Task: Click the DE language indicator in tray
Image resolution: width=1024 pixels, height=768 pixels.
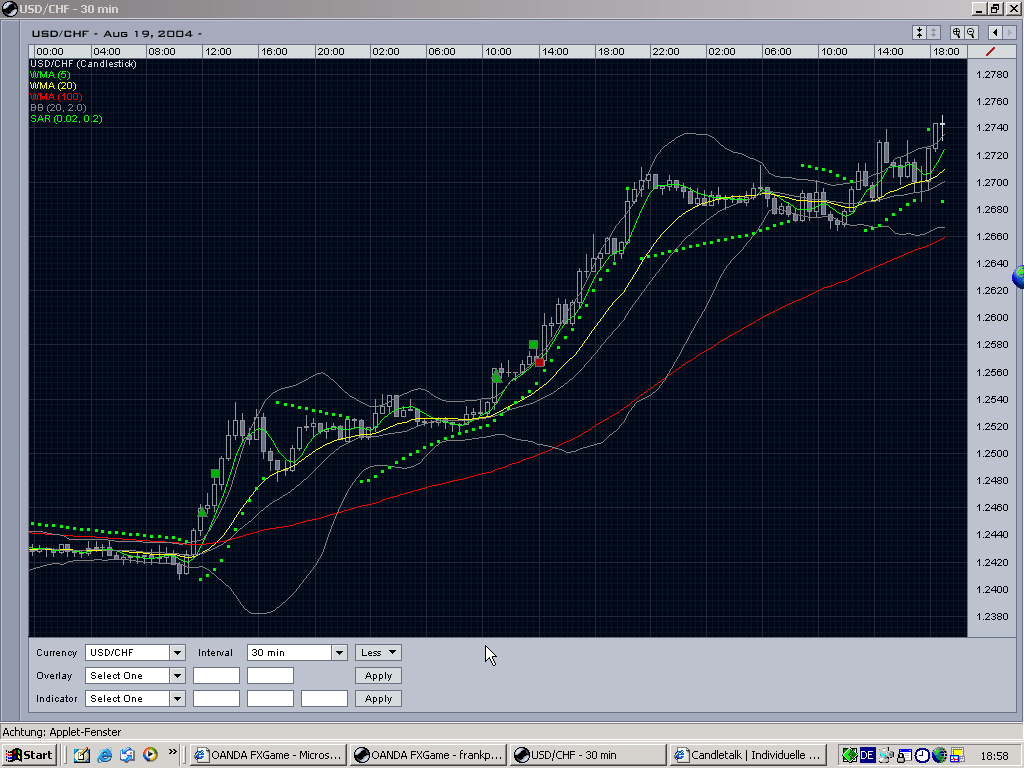Action: 867,755
